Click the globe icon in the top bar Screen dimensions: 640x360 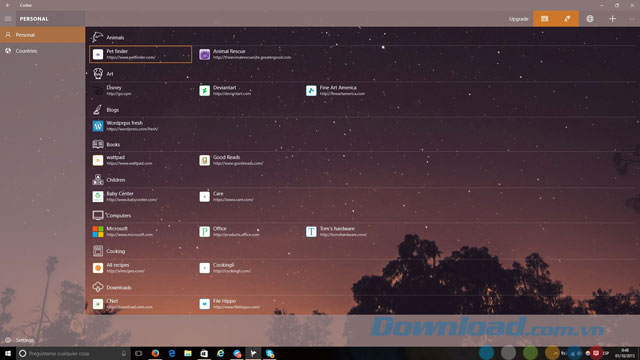[590, 19]
